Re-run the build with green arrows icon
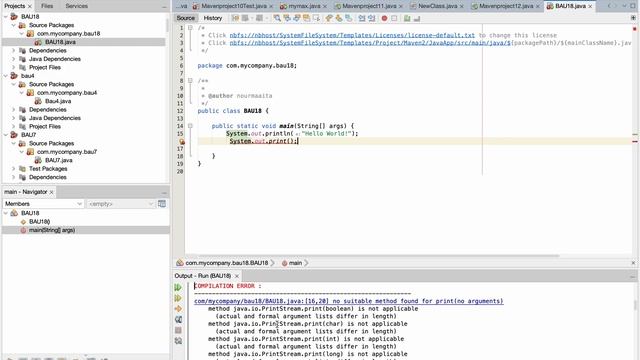Image resolution: width=640 pixels, height=360 pixels. 178,287
